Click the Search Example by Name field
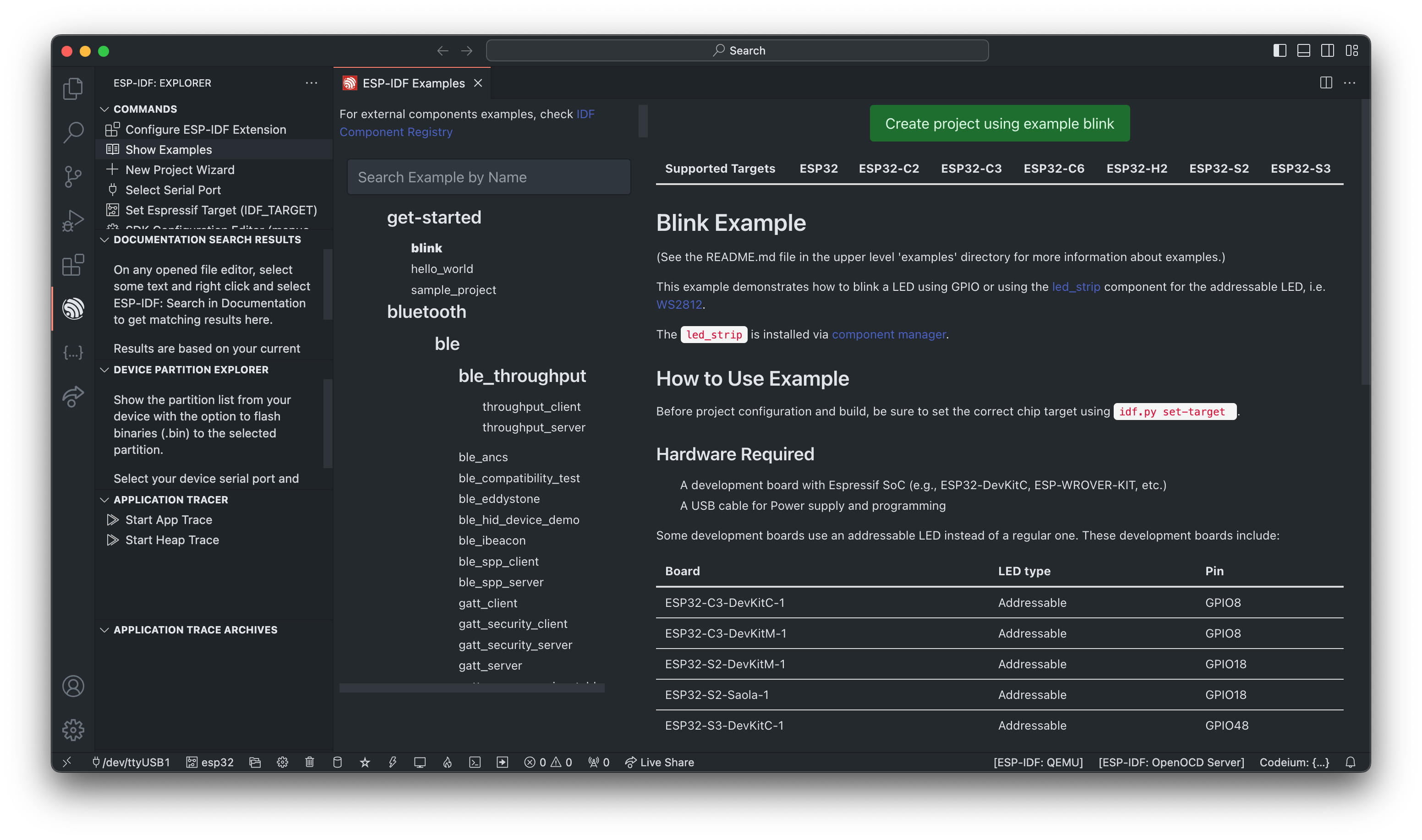Image resolution: width=1422 pixels, height=840 pixels. tap(488, 177)
